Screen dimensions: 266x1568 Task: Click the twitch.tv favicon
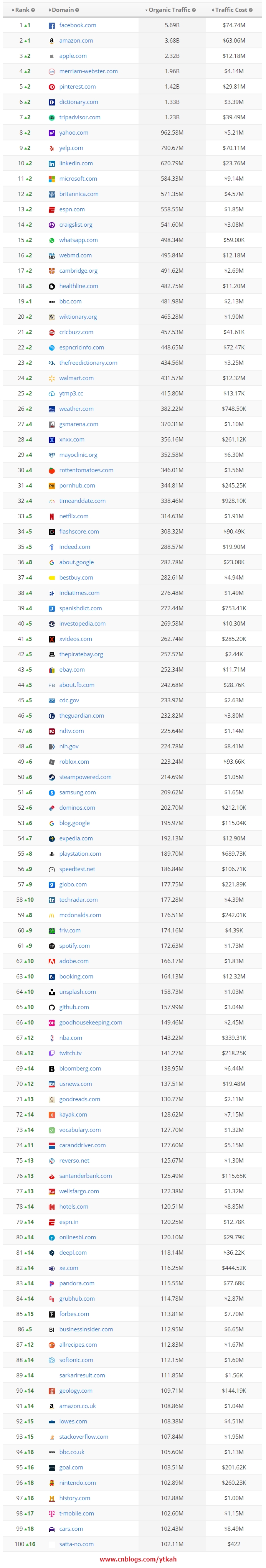52,1054
